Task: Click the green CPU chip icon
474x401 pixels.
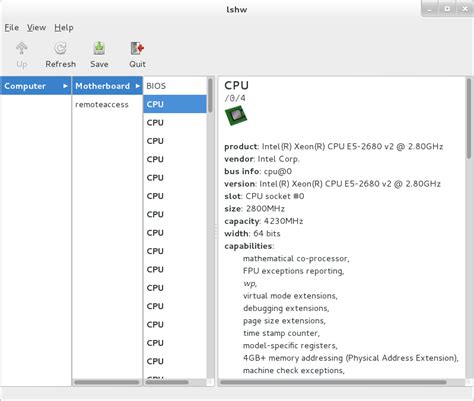Action: [x=236, y=115]
